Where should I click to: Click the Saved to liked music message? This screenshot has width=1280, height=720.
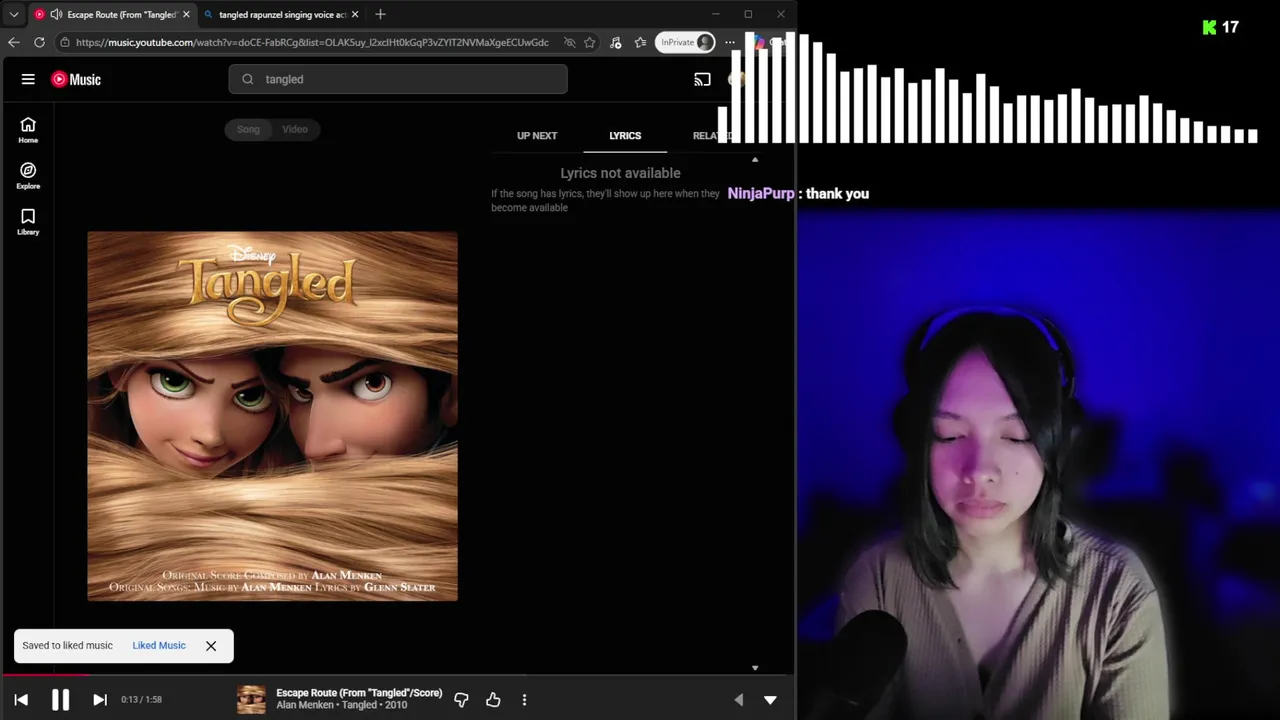[67, 646]
